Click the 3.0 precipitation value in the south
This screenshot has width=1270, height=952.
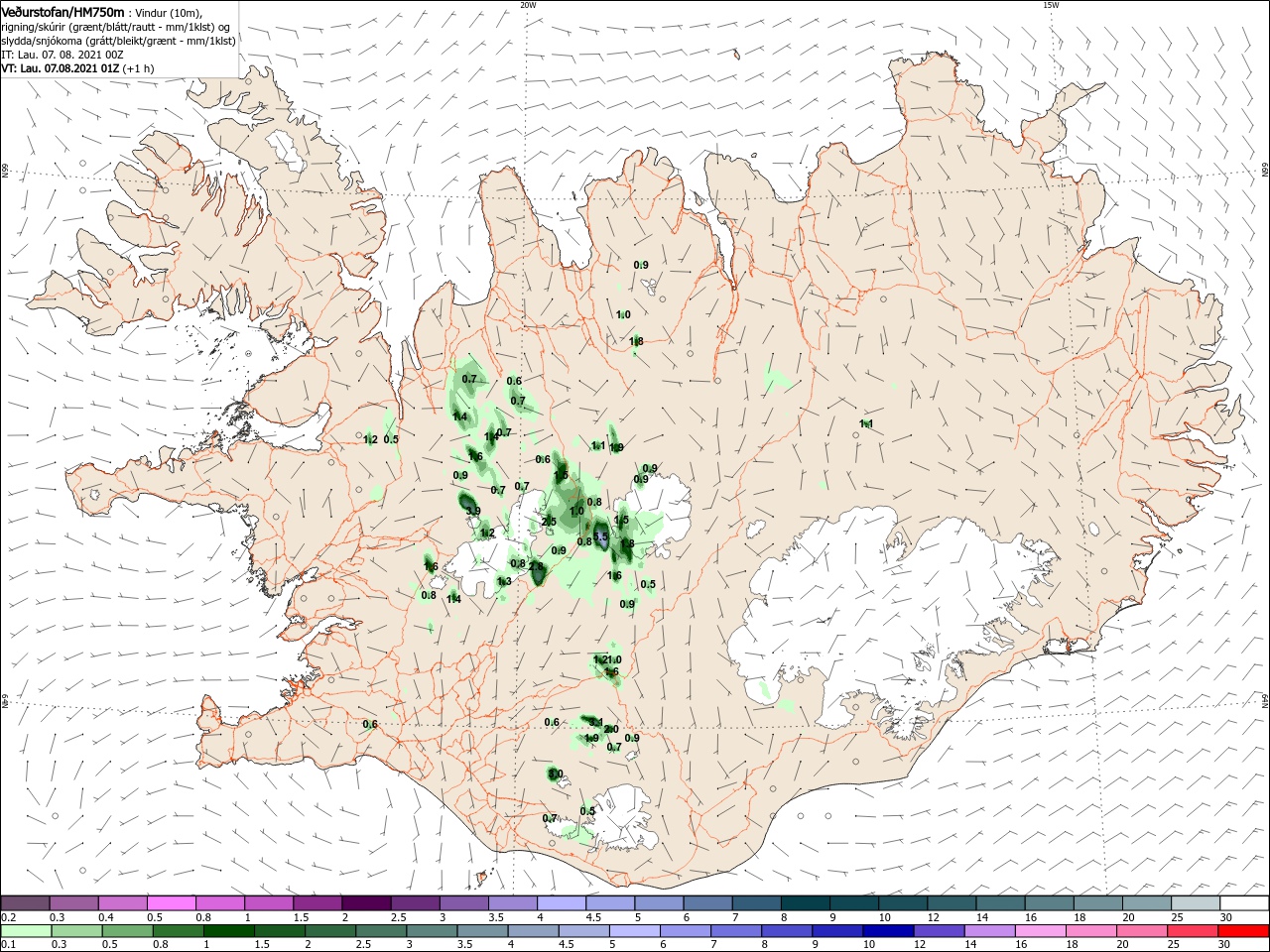coord(556,773)
